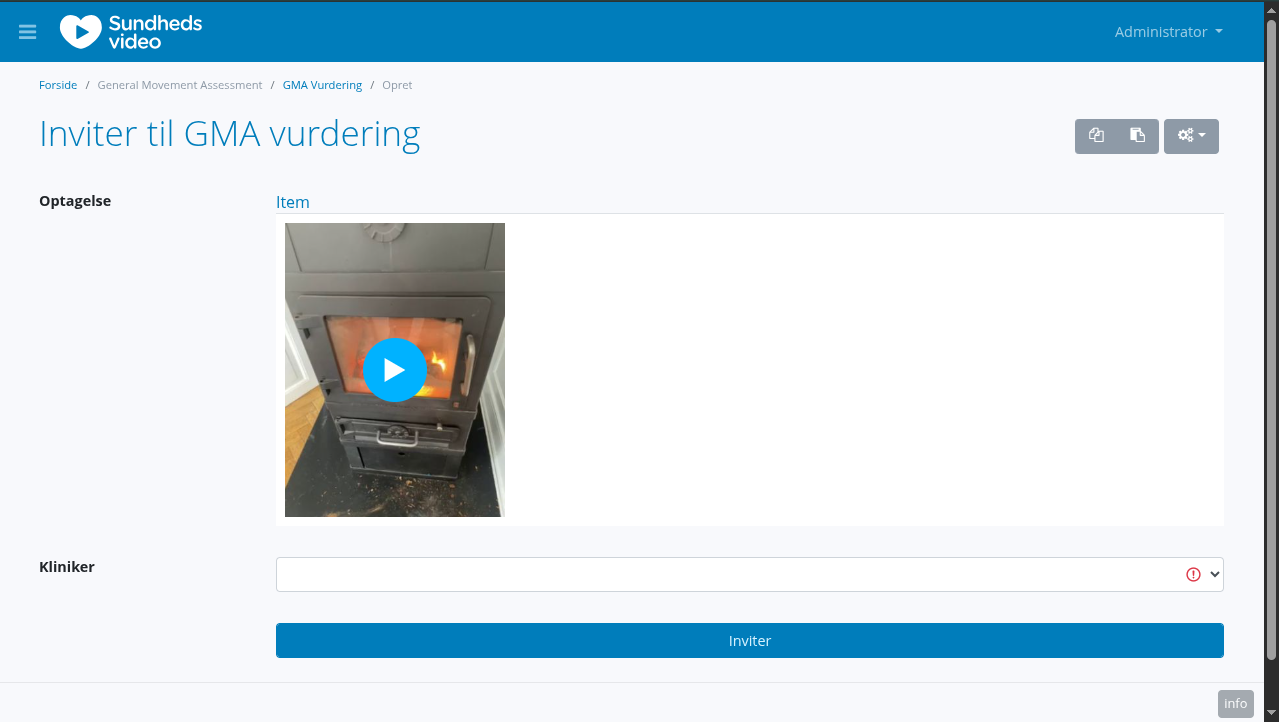The height and width of the screenshot is (722, 1279).
Task: Click the info button at bottom right
Action: [1236, 704]
